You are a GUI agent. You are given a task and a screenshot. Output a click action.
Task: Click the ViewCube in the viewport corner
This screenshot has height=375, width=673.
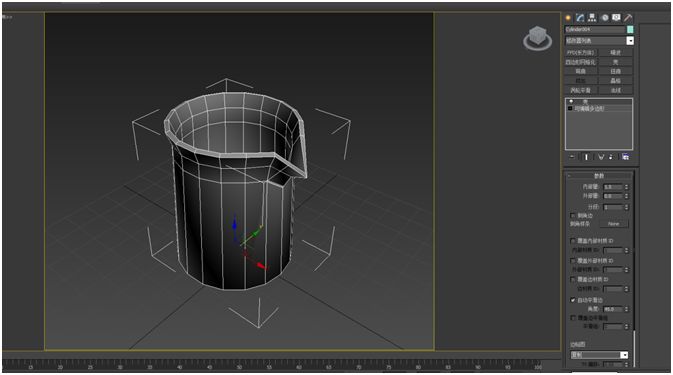click(537, 35)
